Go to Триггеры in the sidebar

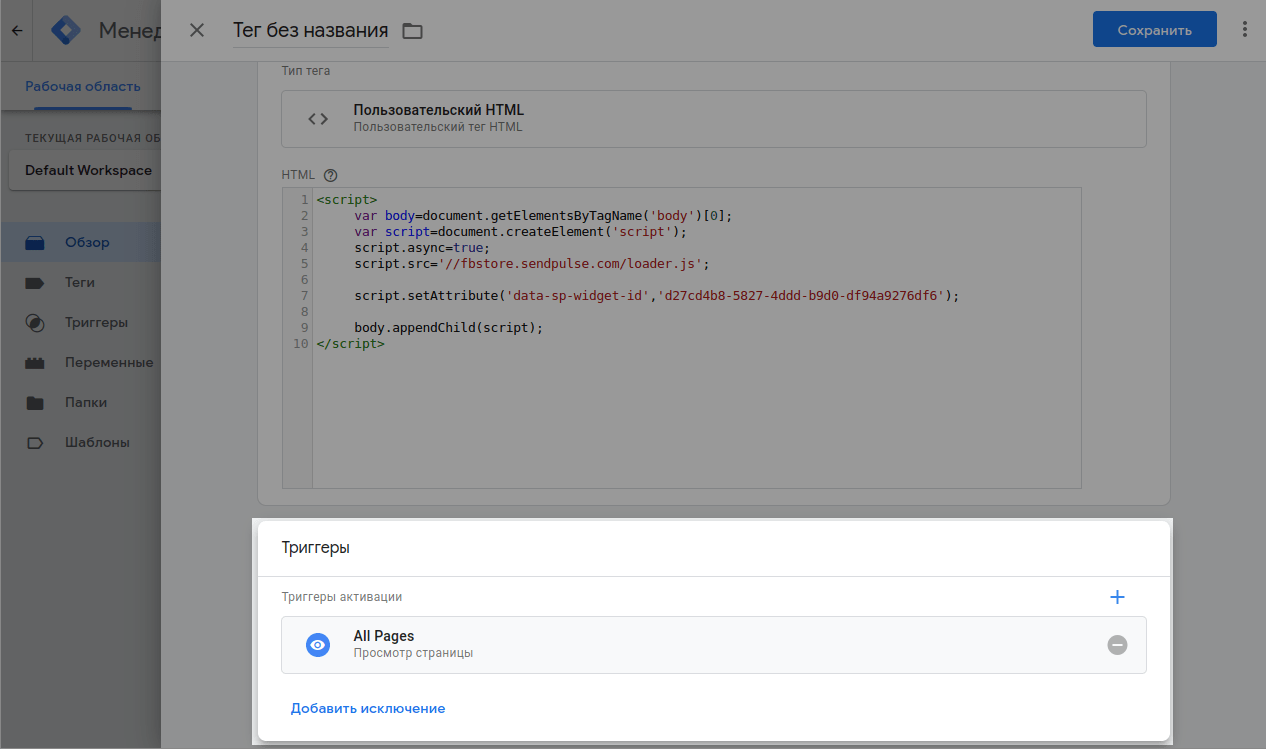[96, 322]
